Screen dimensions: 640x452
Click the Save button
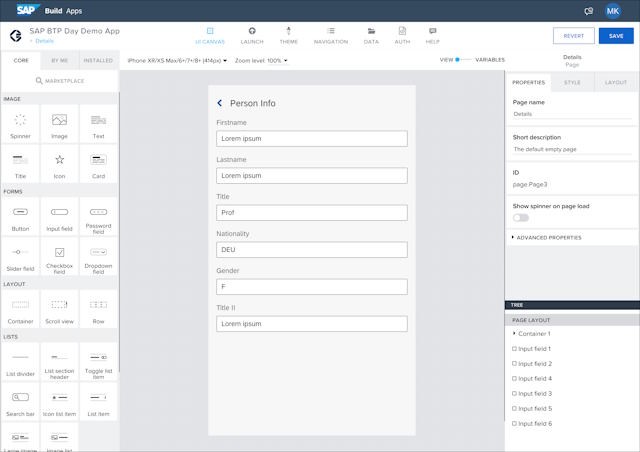616,35
